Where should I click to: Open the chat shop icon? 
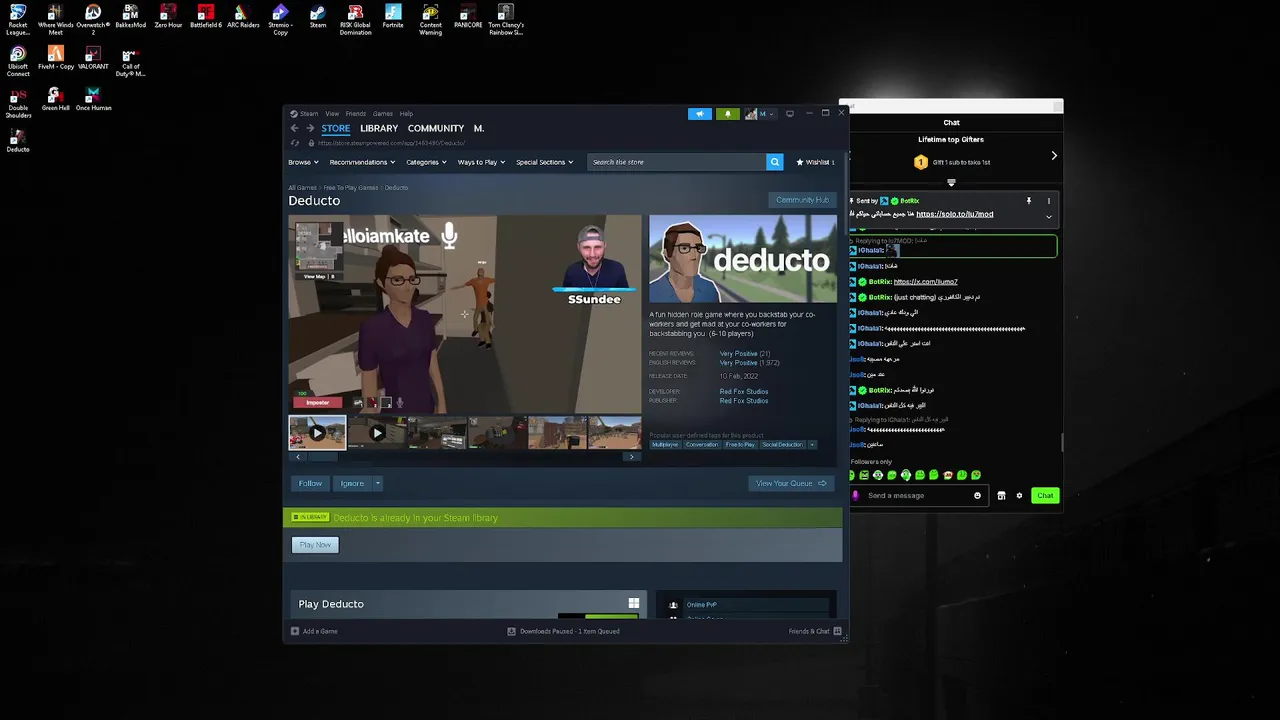[1001, 496]
